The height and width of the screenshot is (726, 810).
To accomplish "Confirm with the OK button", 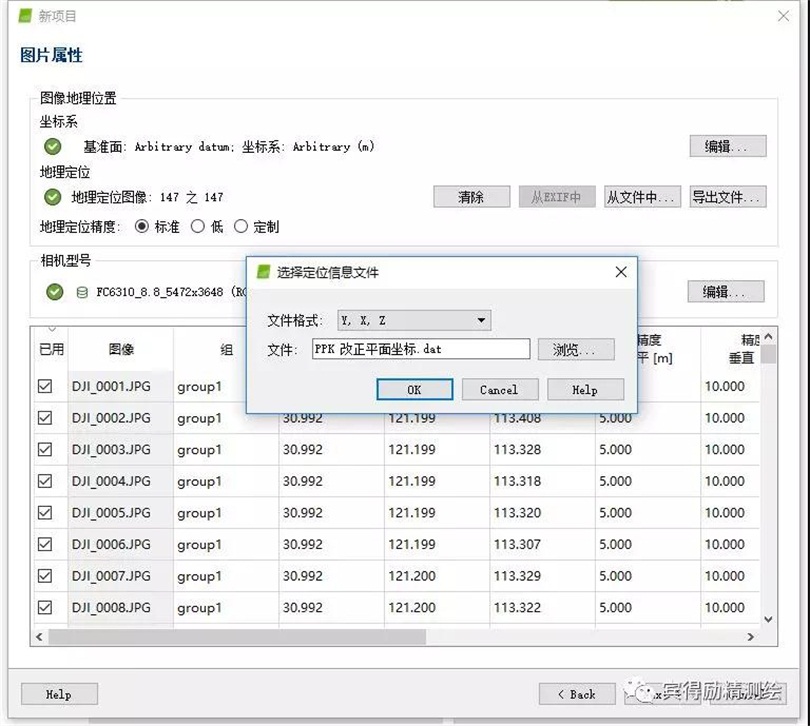I will tap(415, 390).
